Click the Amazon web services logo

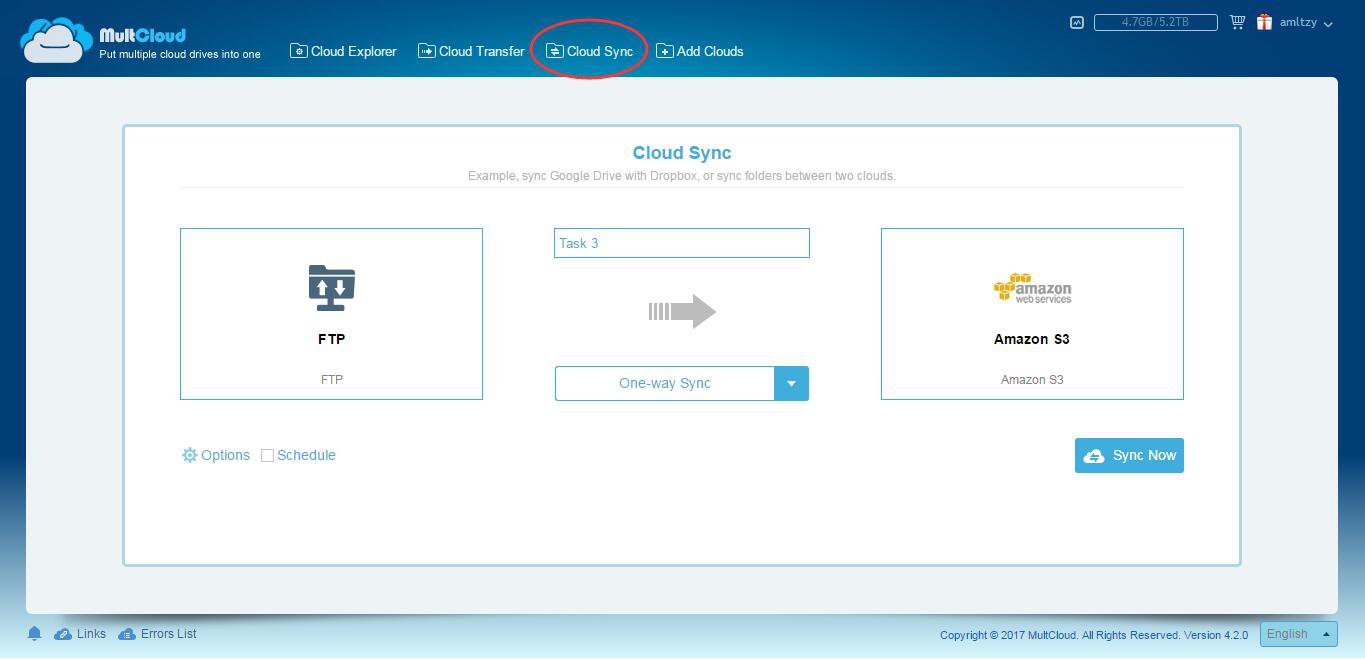[x=1032, y=289]
